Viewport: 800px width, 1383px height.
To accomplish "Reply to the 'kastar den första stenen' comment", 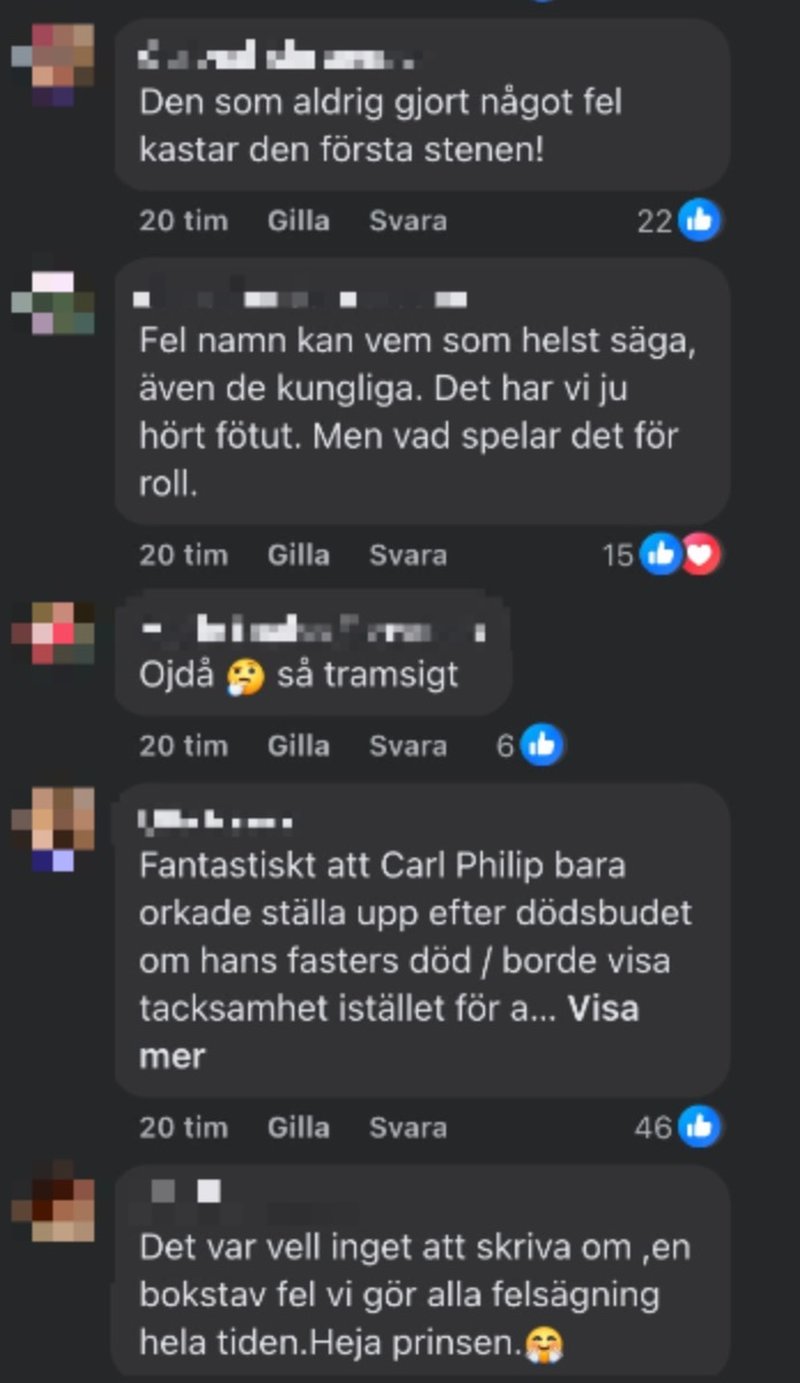I will pyautogui.click(x=408, y=221).
